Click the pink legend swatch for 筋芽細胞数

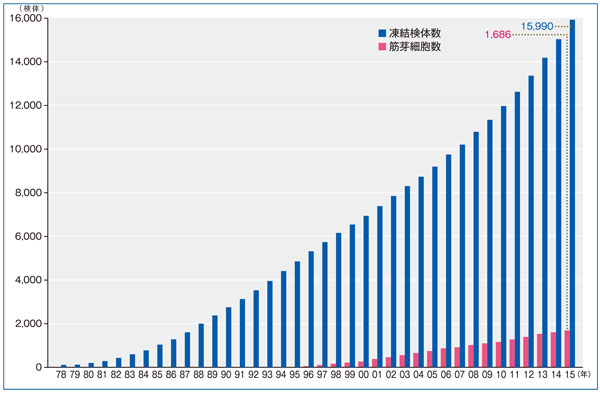(x=382, y=47)
